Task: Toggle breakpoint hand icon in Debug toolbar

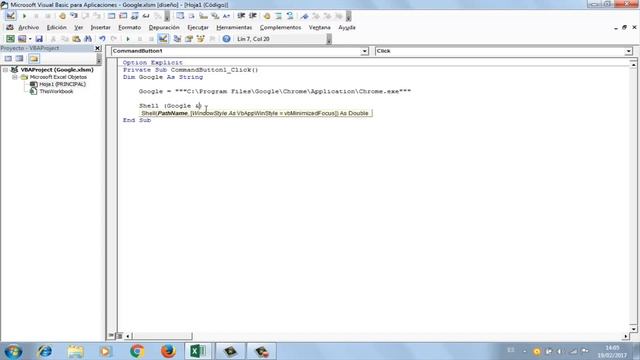Action: [x=62, y=16]
